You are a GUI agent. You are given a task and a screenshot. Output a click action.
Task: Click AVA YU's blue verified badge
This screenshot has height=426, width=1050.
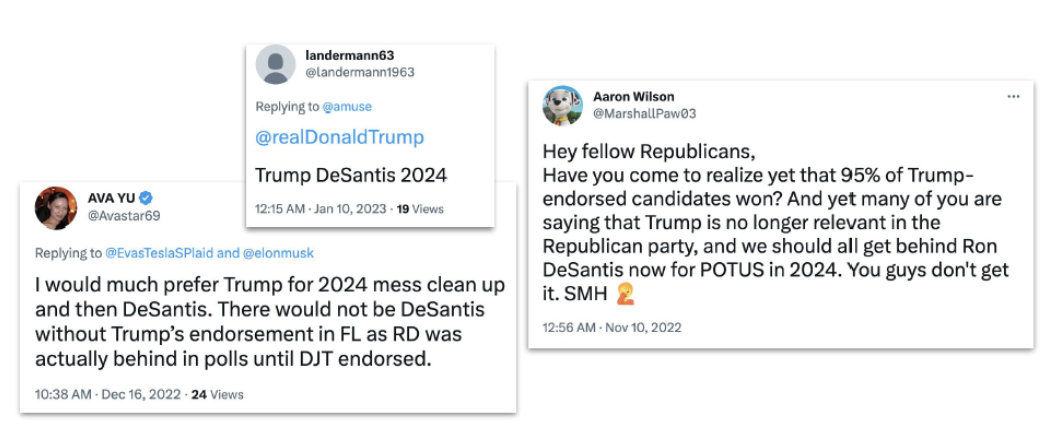click(146, 198)
